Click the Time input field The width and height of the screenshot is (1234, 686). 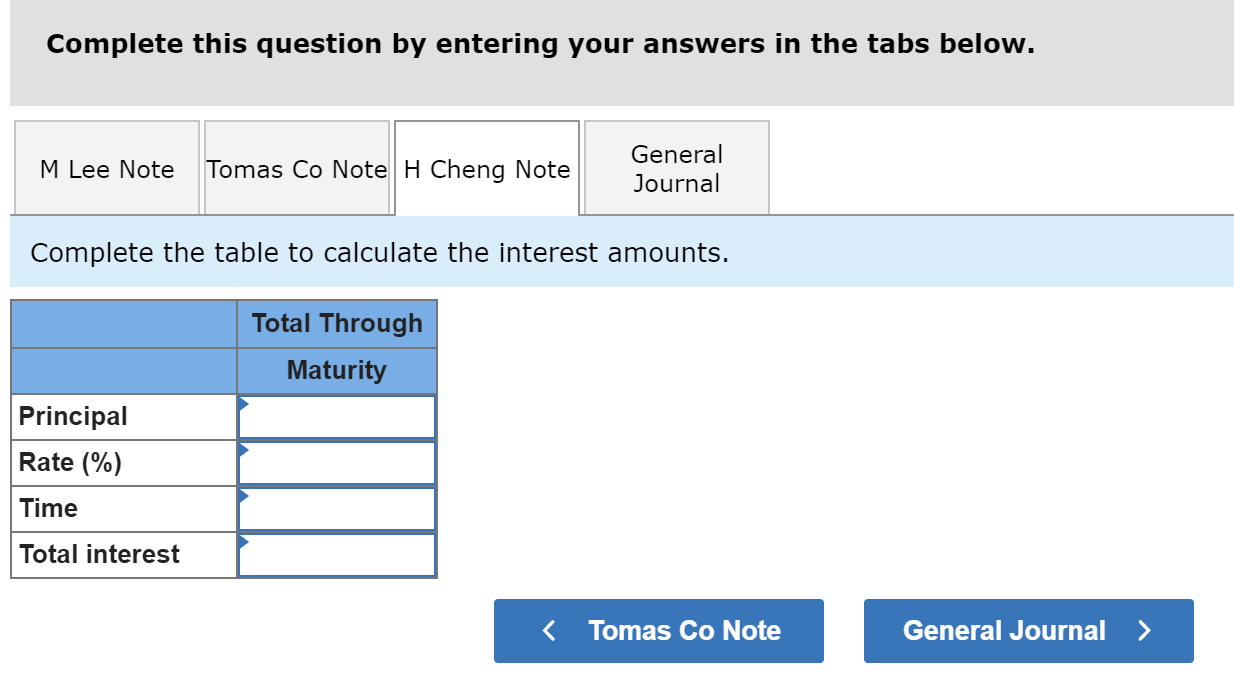(340, 508)
